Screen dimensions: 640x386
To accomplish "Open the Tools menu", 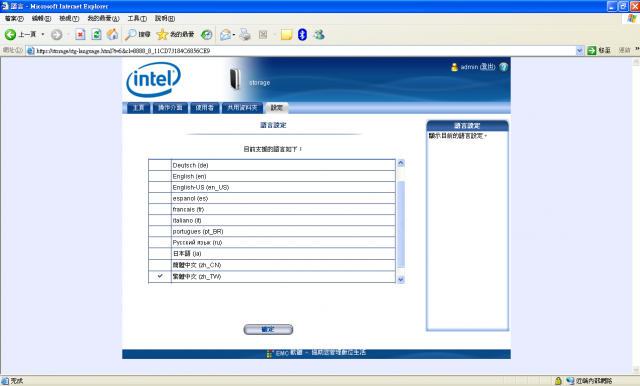I will pos(137,18).
